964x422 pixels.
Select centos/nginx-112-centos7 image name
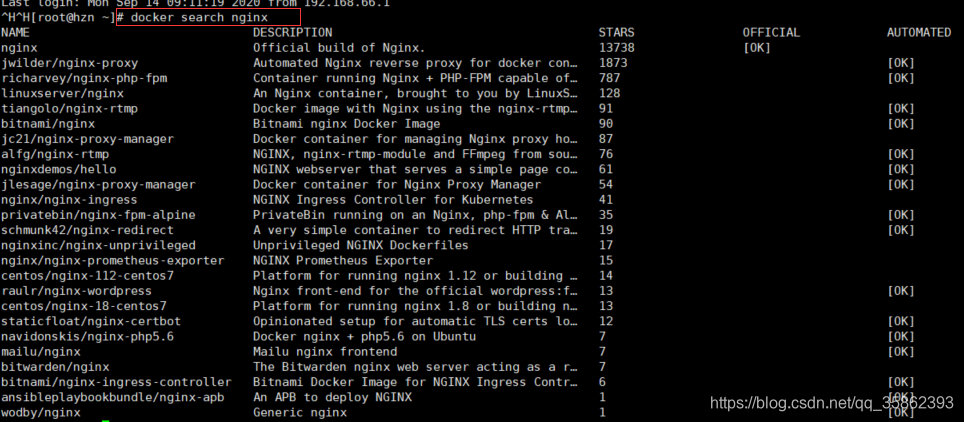tap(87, 276)
